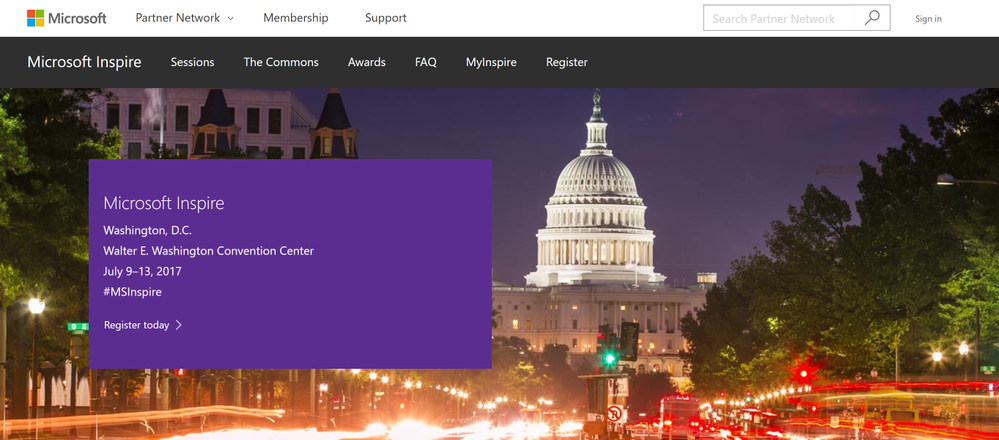Open the Sessions tab

tap(192, 62)
